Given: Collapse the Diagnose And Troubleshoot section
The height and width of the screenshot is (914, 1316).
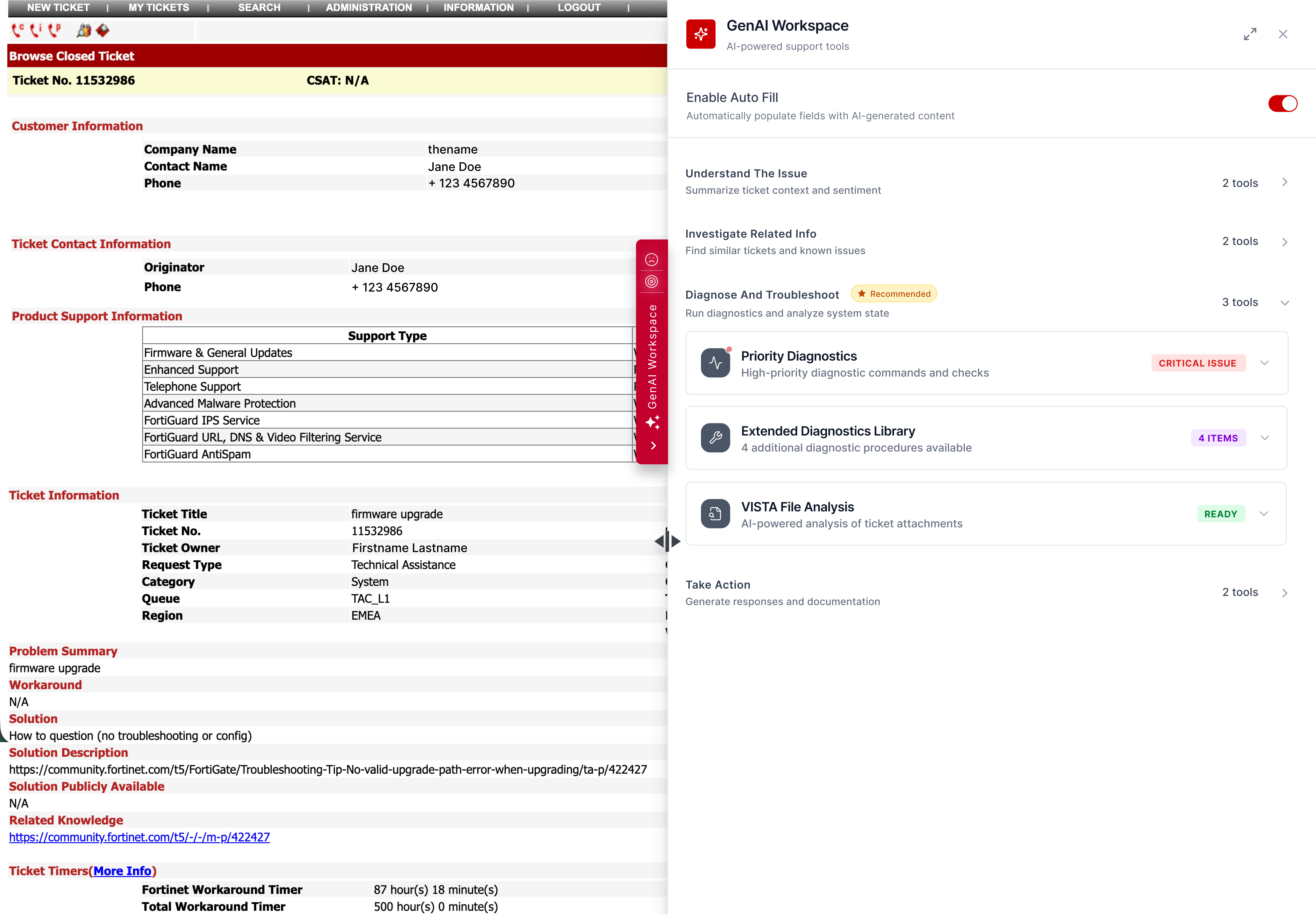Looking at the screenshot, I should pyautogui.click(x=1284, y=303).
